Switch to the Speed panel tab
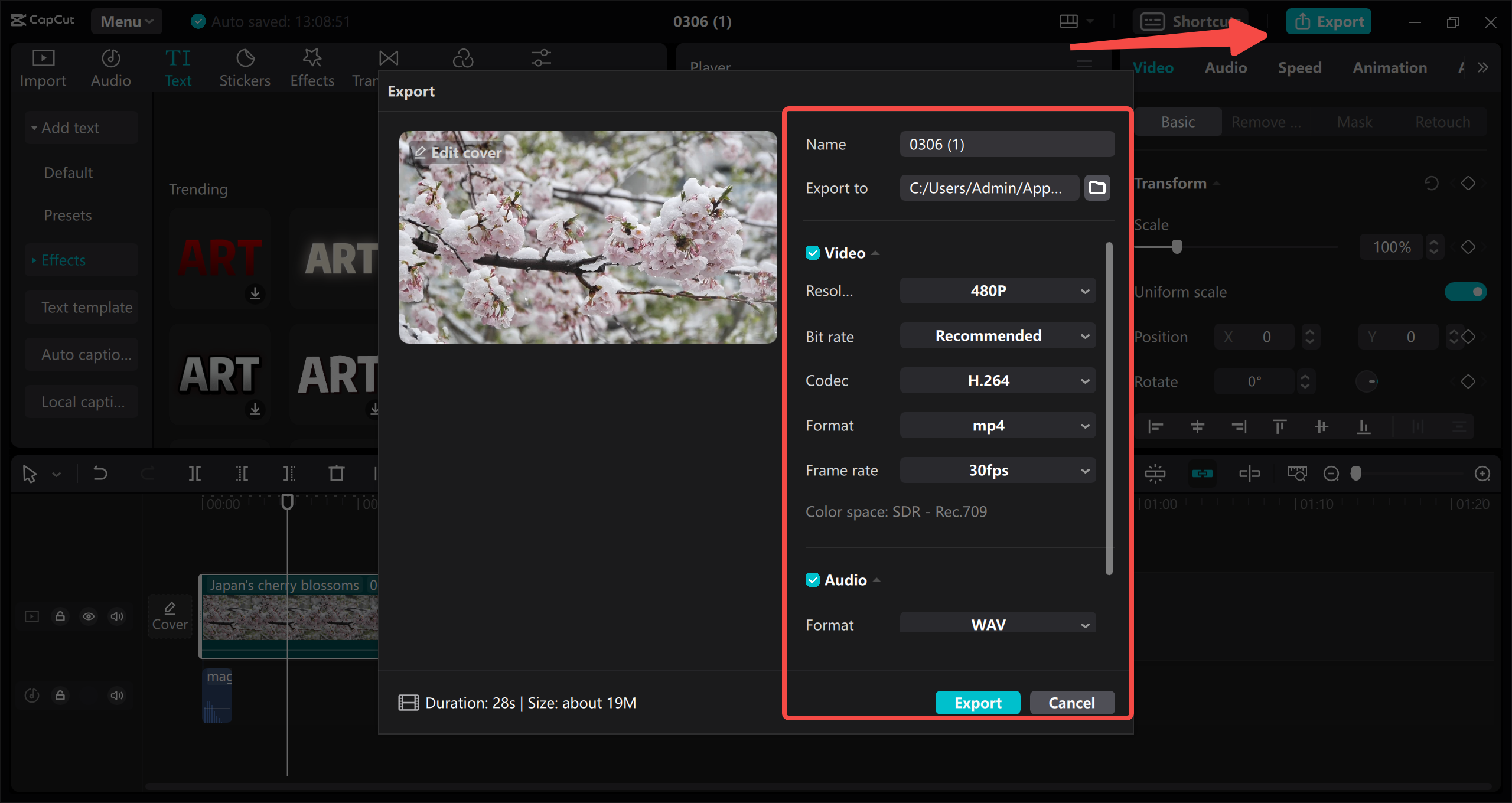Viewport: 1512px width, 803px height. click(1299, 67)
